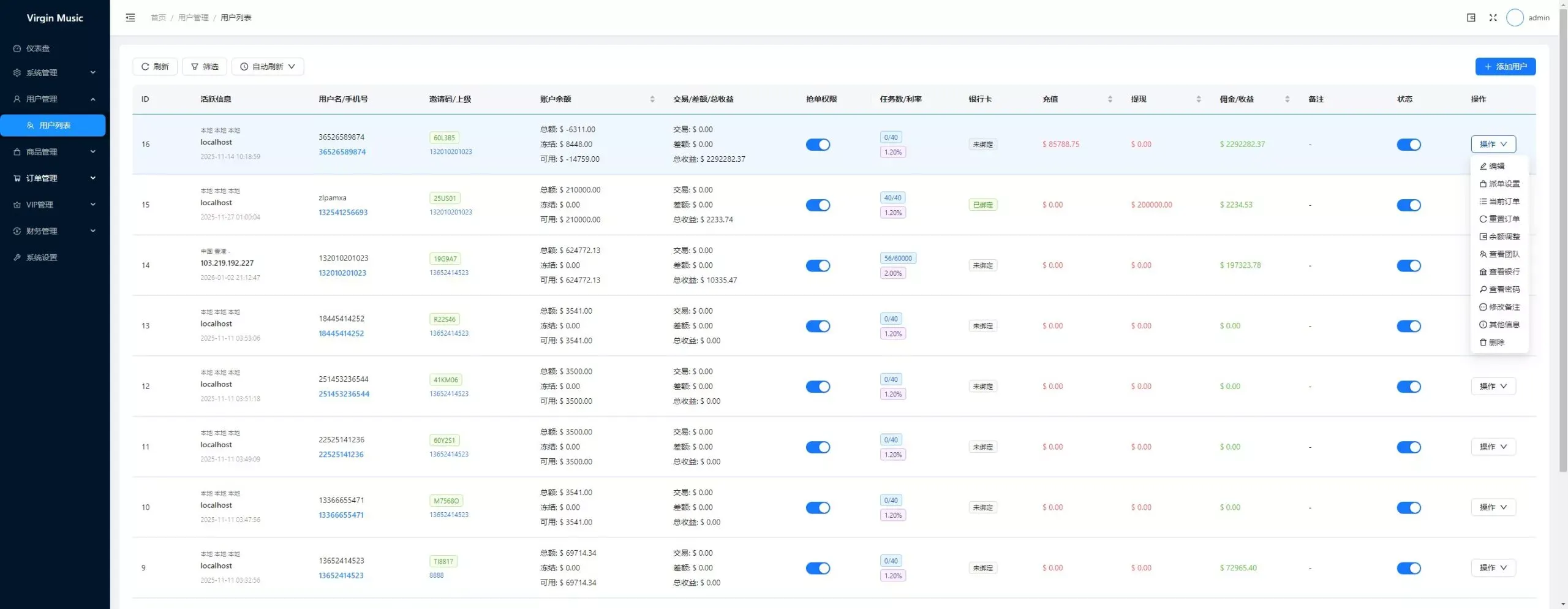Click the admin avatar circle
The width and height of the screenshot is (1568, 609).
coord(1514,18)
